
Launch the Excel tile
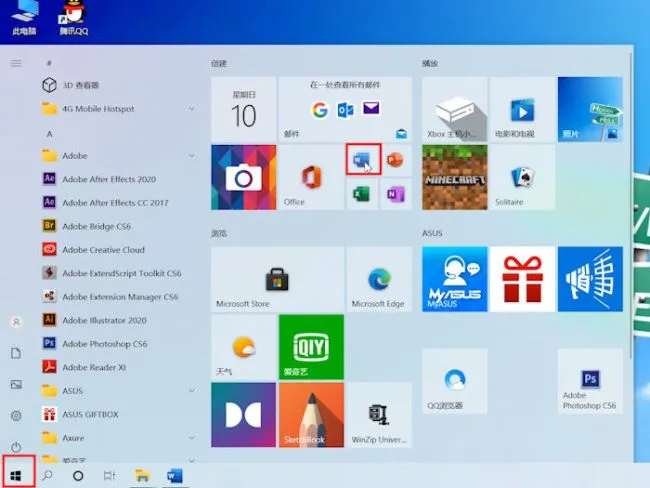[361, 194]
